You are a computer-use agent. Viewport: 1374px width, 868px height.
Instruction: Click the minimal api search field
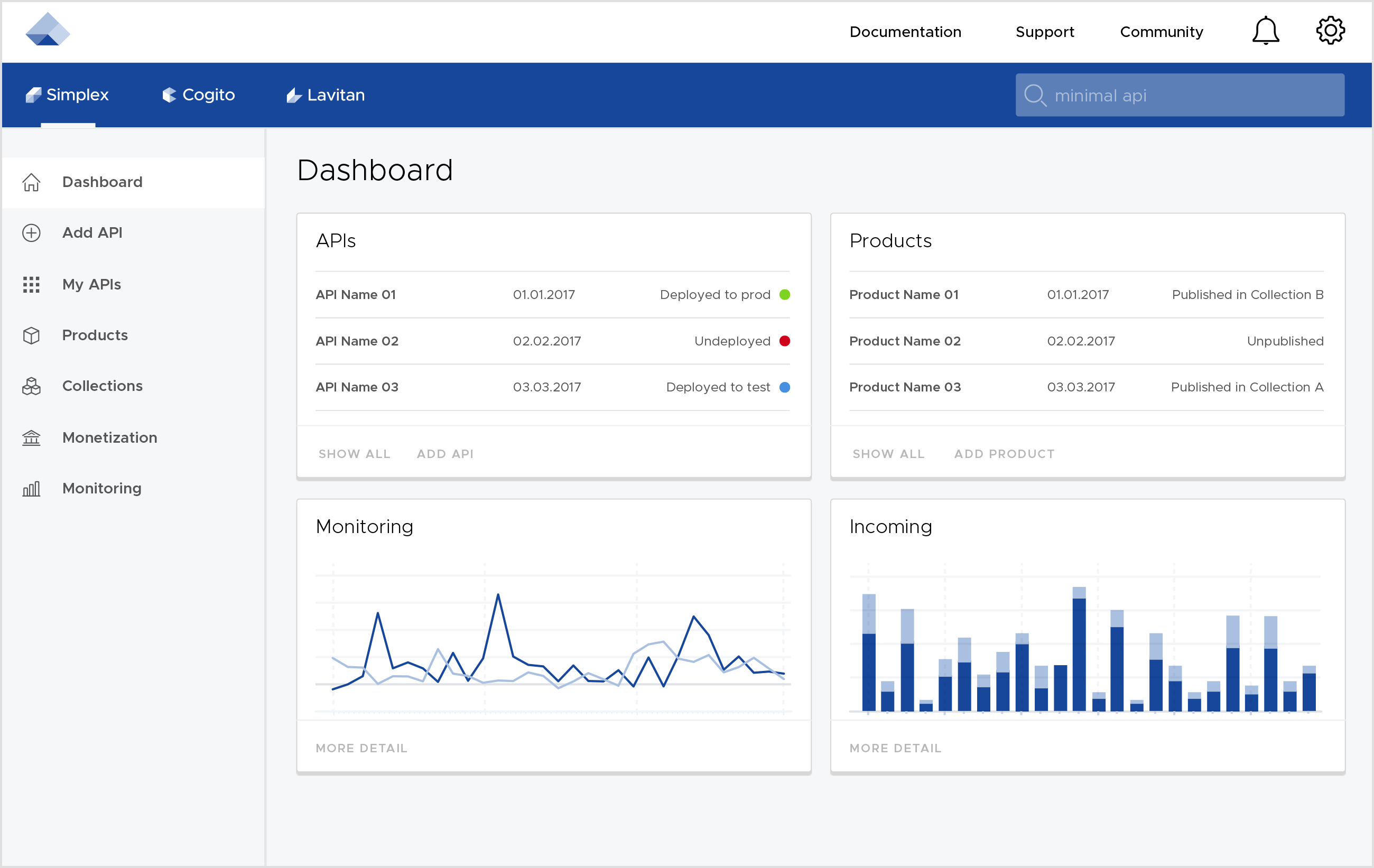(x=1180, y=95)
